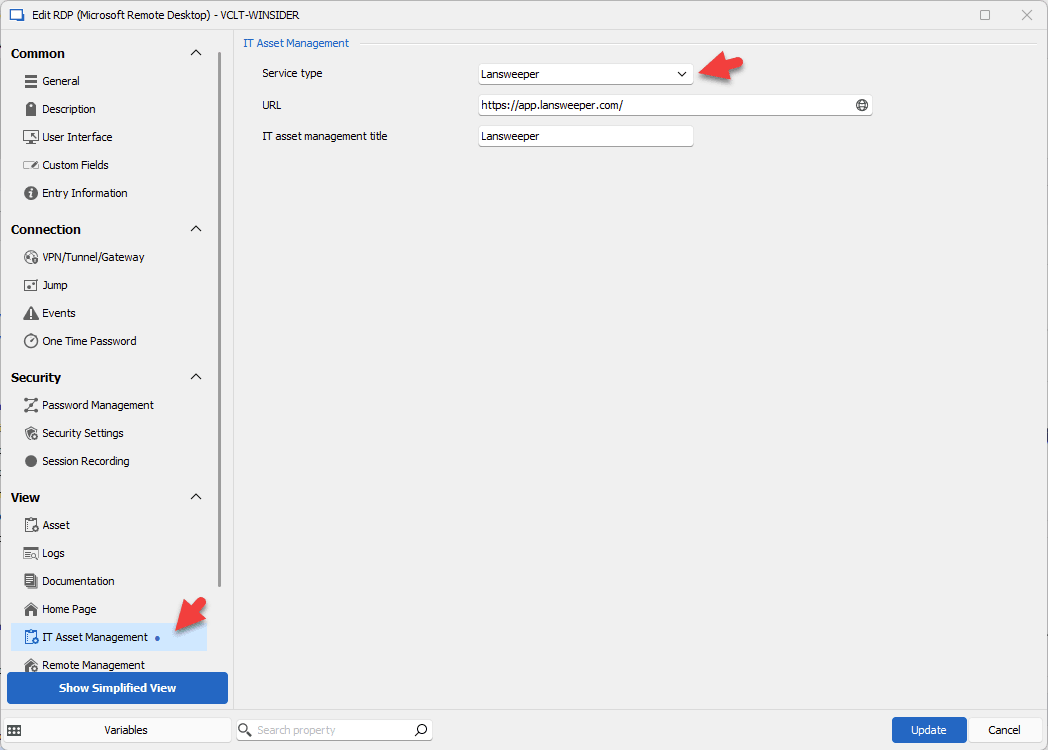Click the VPN/Tunnel/Gateway icon

click(x=31, y=257)
